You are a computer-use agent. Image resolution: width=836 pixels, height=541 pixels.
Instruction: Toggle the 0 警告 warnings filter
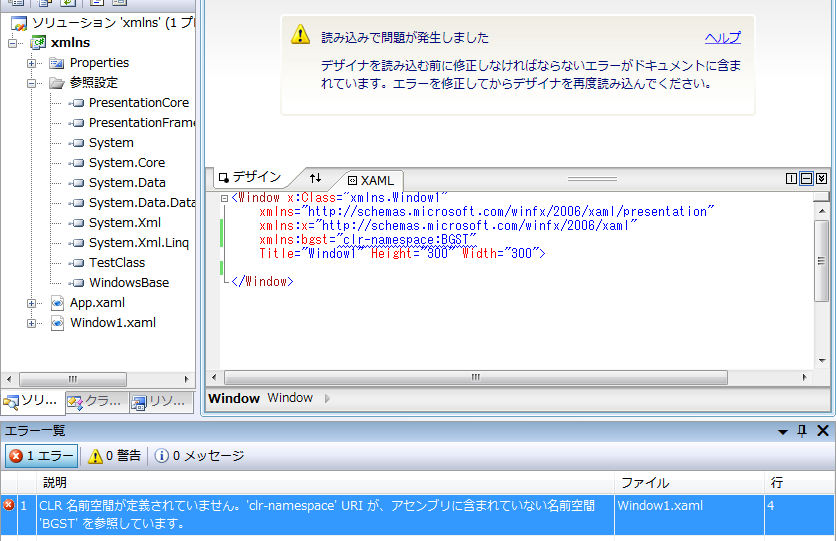pyautogui.click(x=114, y=456)
